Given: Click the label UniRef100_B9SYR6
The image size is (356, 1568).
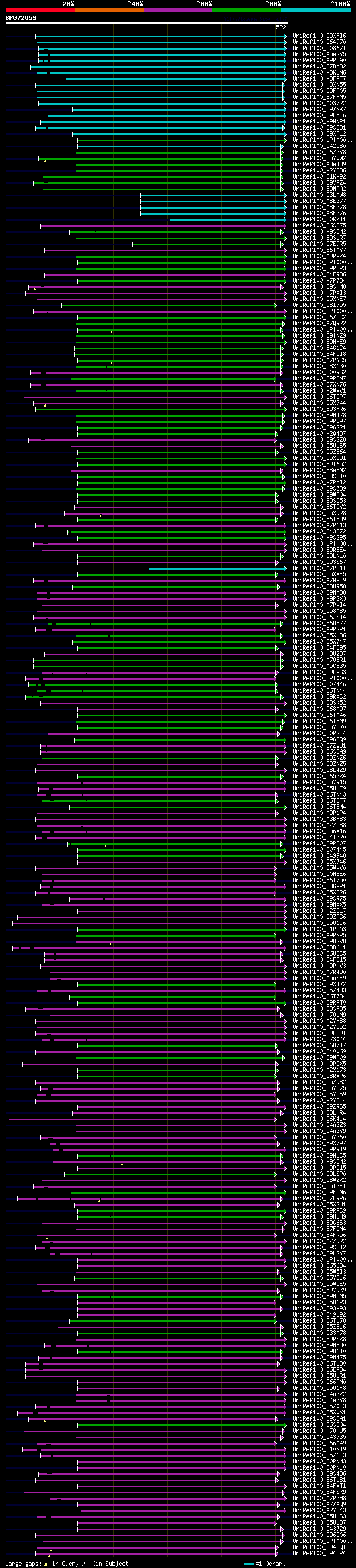Looking at the screenshot, I should click(x=319, y=409).
